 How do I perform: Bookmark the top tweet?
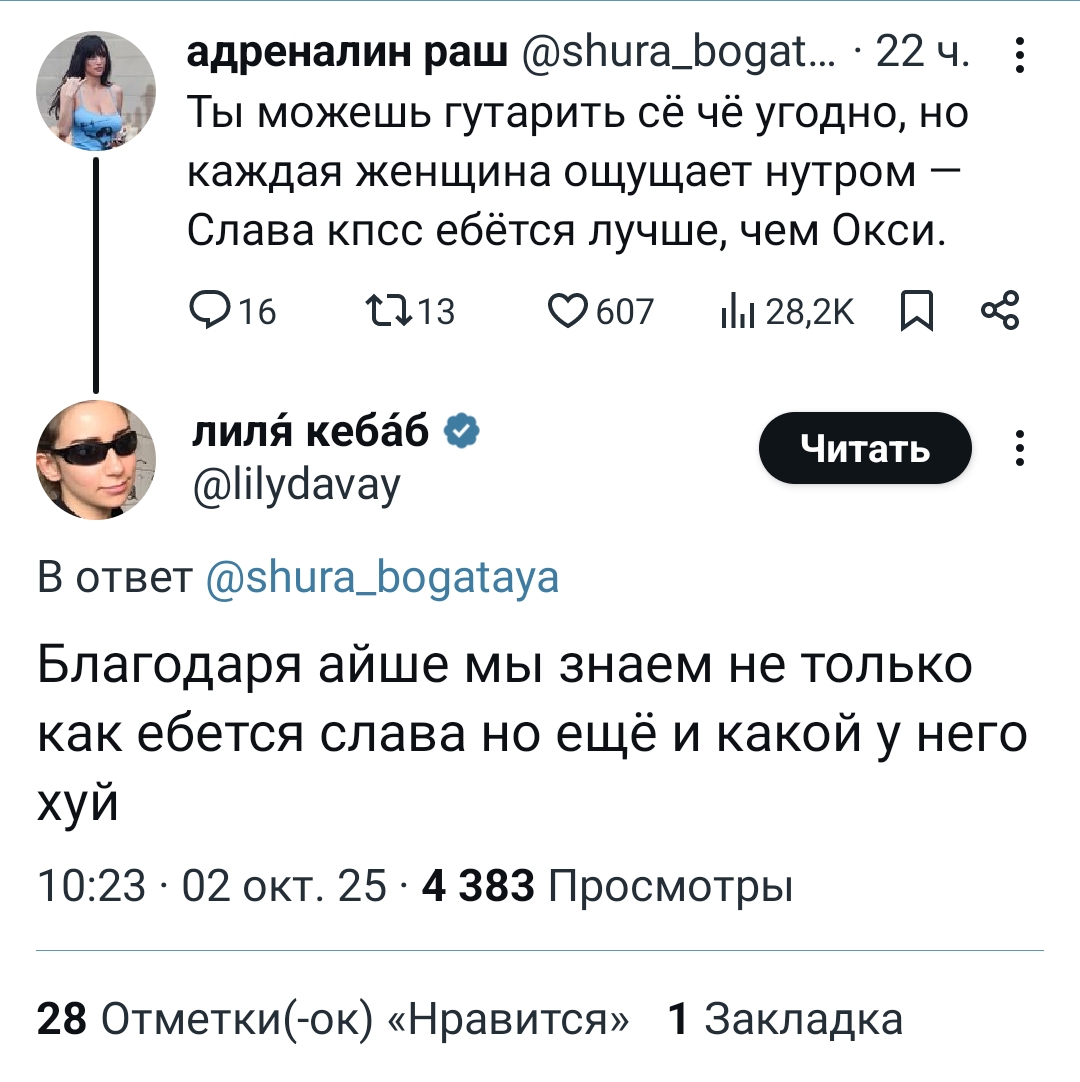pyautogui.click(x=914, y=313)
